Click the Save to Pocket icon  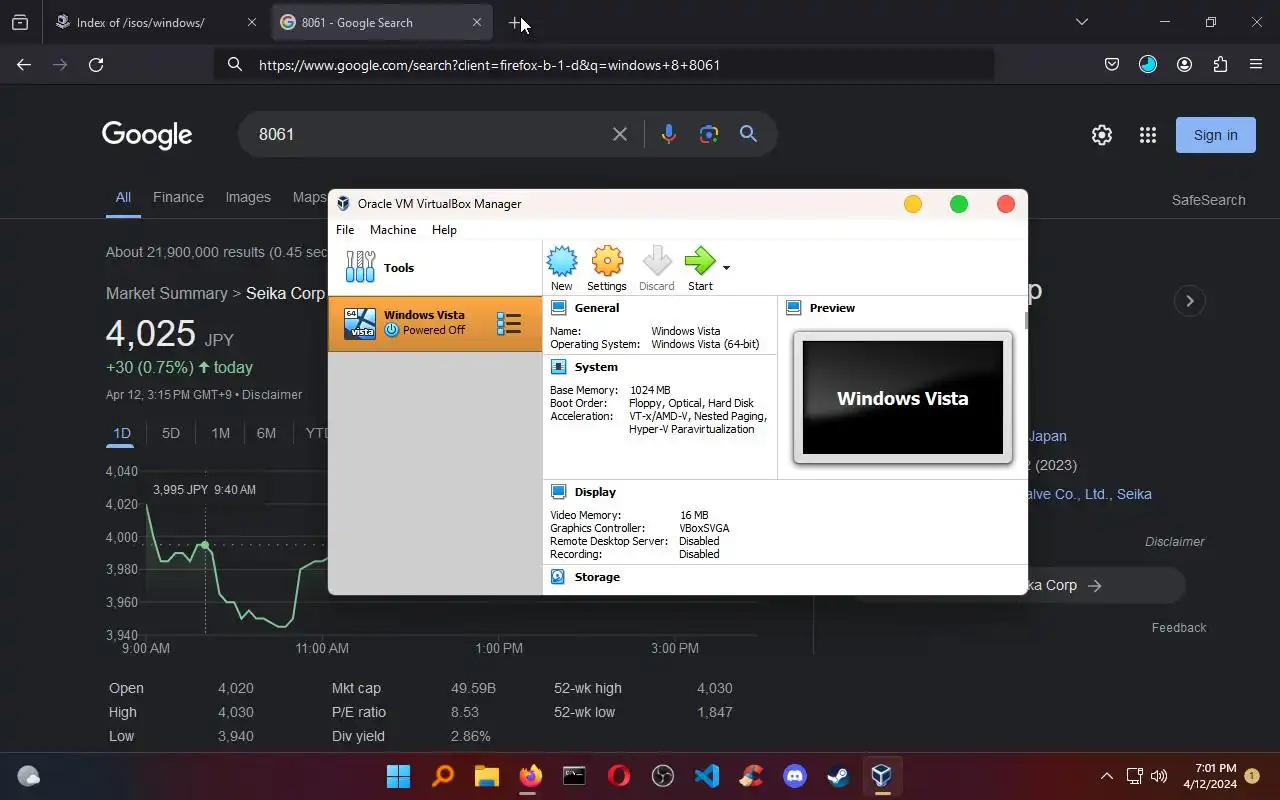coord(1112,65)
